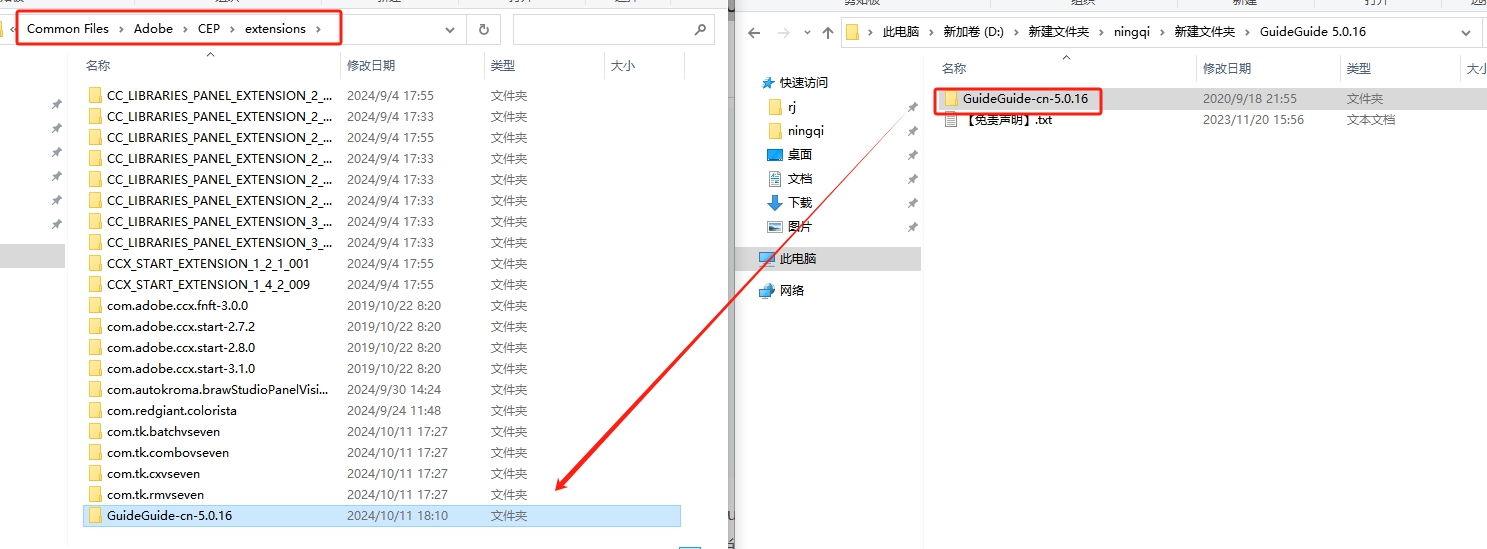Viewport: 1487px width, 549px height.
Task: Open 桌面 in navigation pane
Action: pyautogui.click(x=800, y=154)
